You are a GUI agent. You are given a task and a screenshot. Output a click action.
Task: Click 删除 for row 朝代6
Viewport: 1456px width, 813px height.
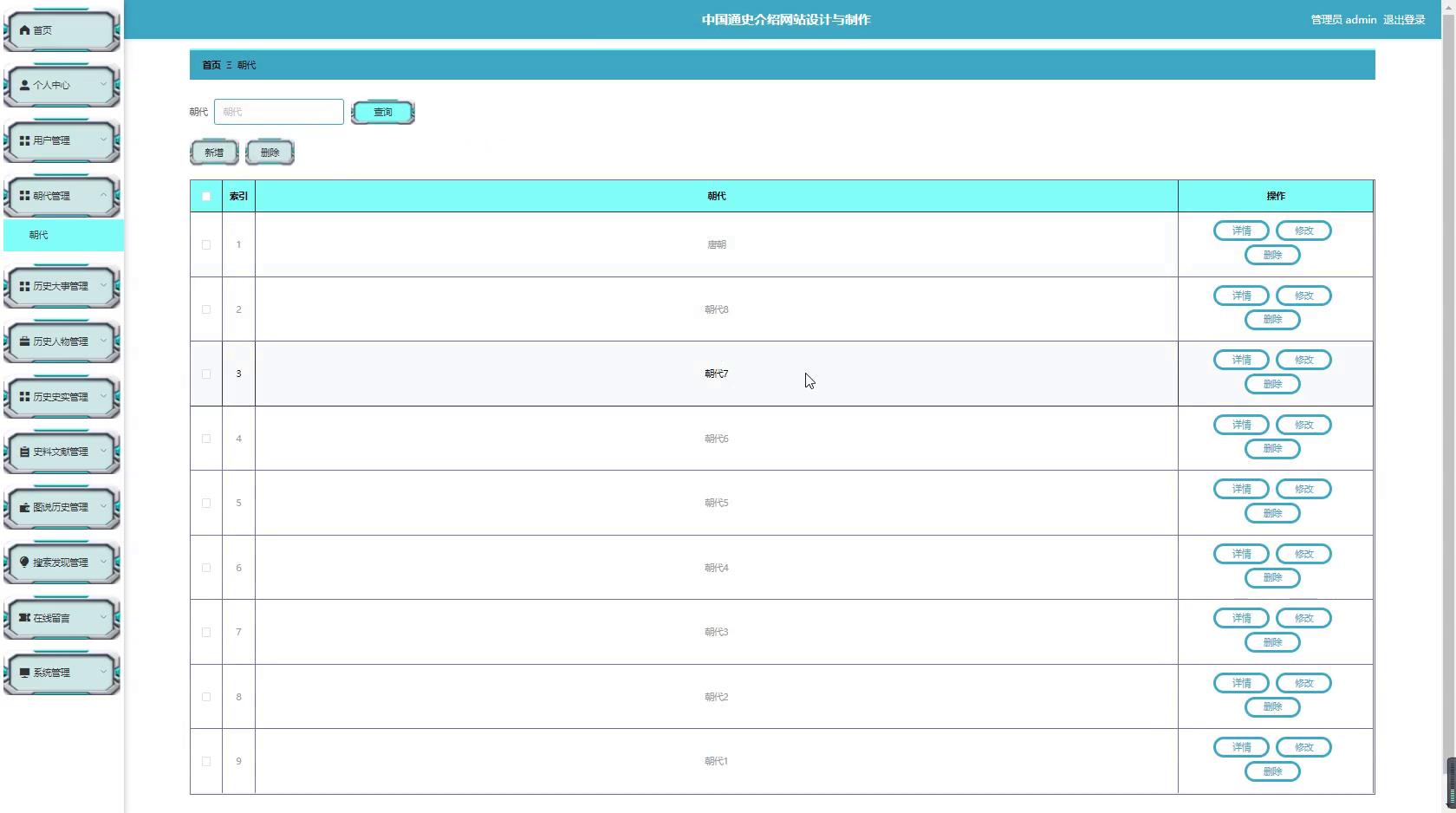point(1272,449)
